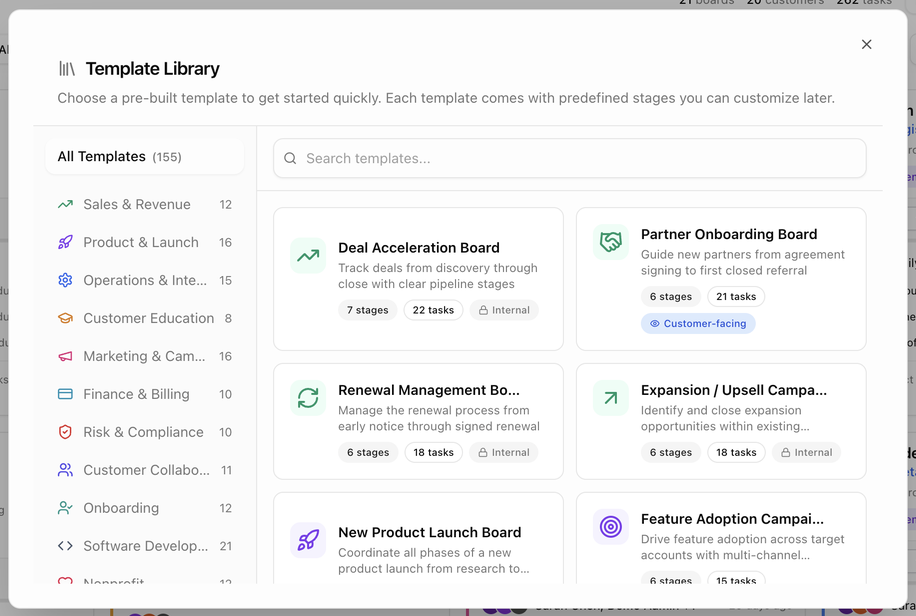Open the Customer Collabo... category
The height and width of the screenshot is (616, 916).
[x=144, y=470]
